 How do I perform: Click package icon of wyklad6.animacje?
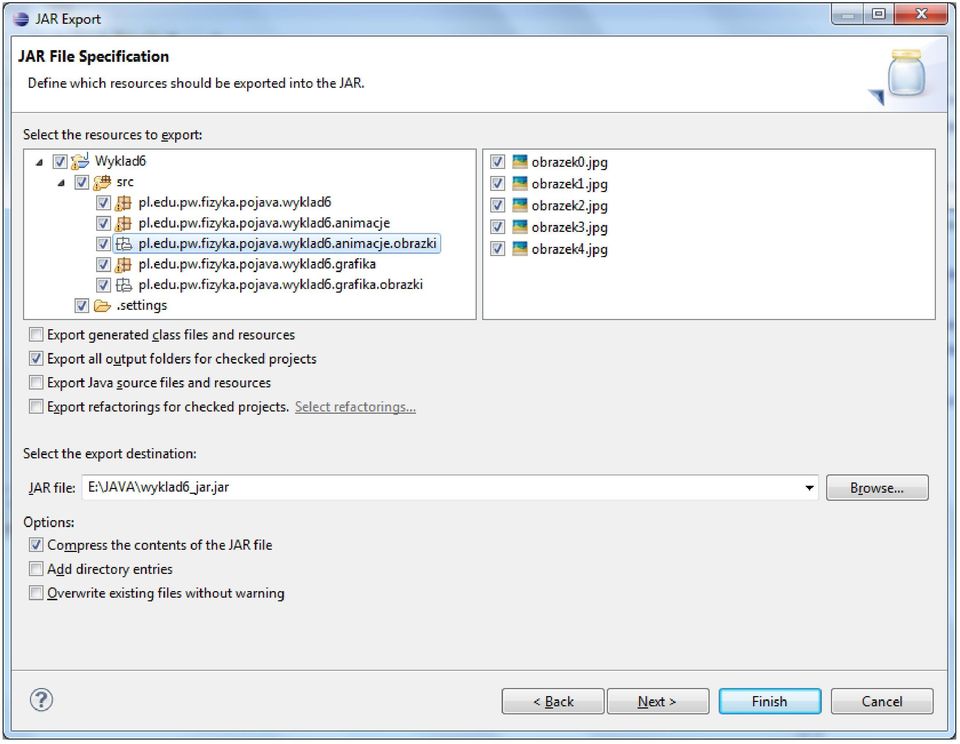click(124, 224)
